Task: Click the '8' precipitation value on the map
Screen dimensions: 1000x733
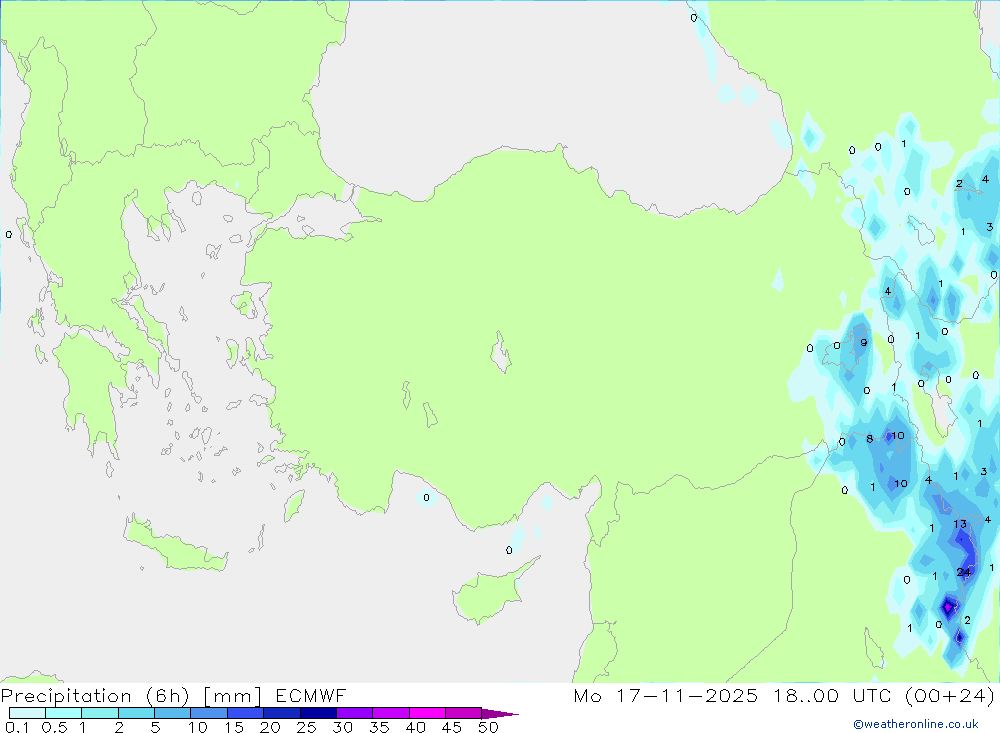Action: click(869, 438)
